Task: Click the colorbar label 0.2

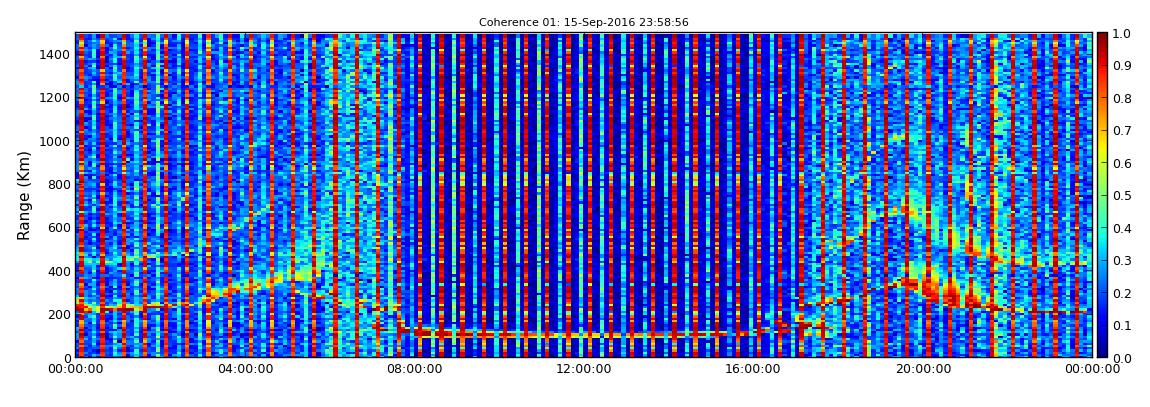Action: pos(1122,293)
